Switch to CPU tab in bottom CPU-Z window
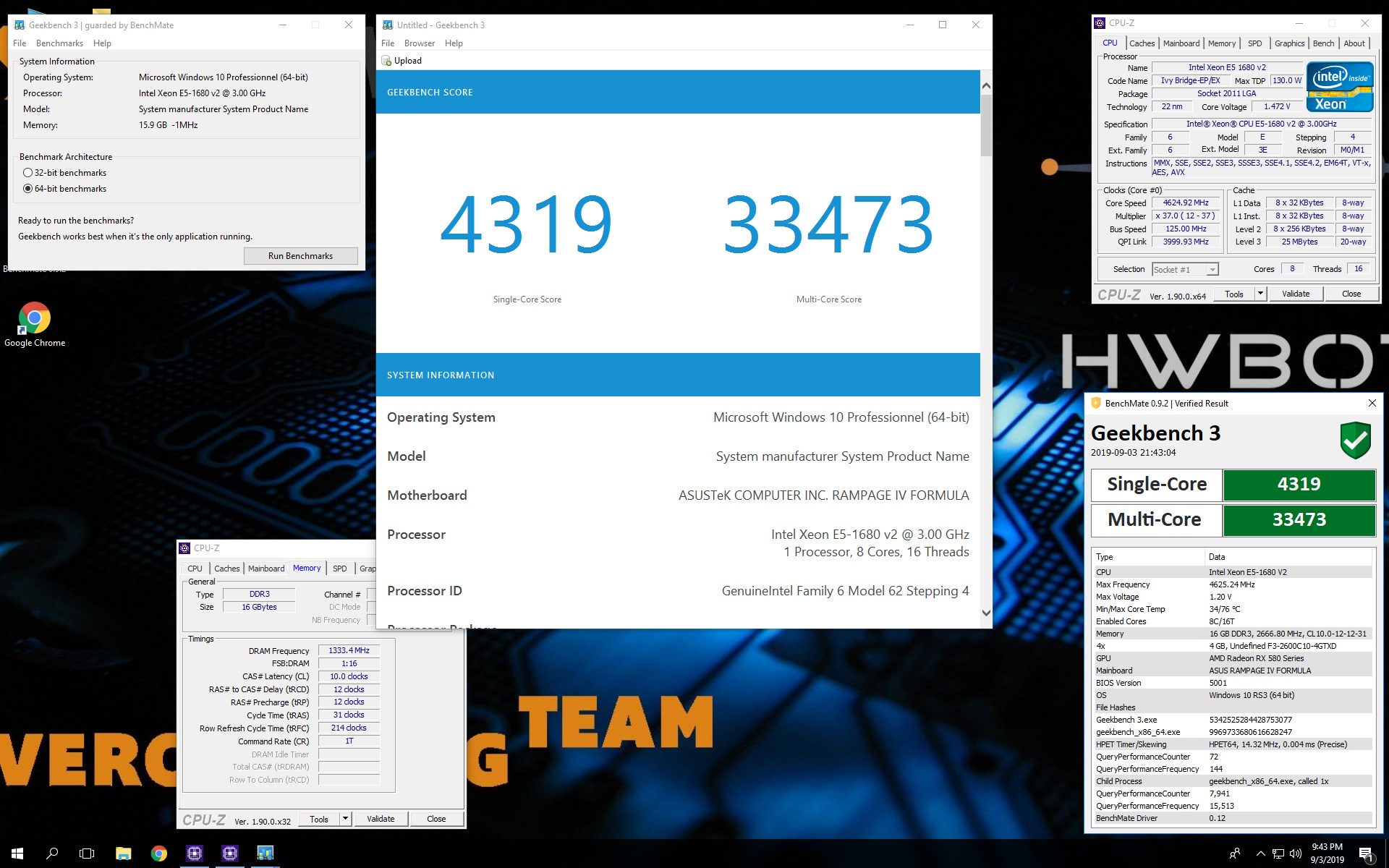The height and width of the screenshot is (868, 1389). pos(195,569)
